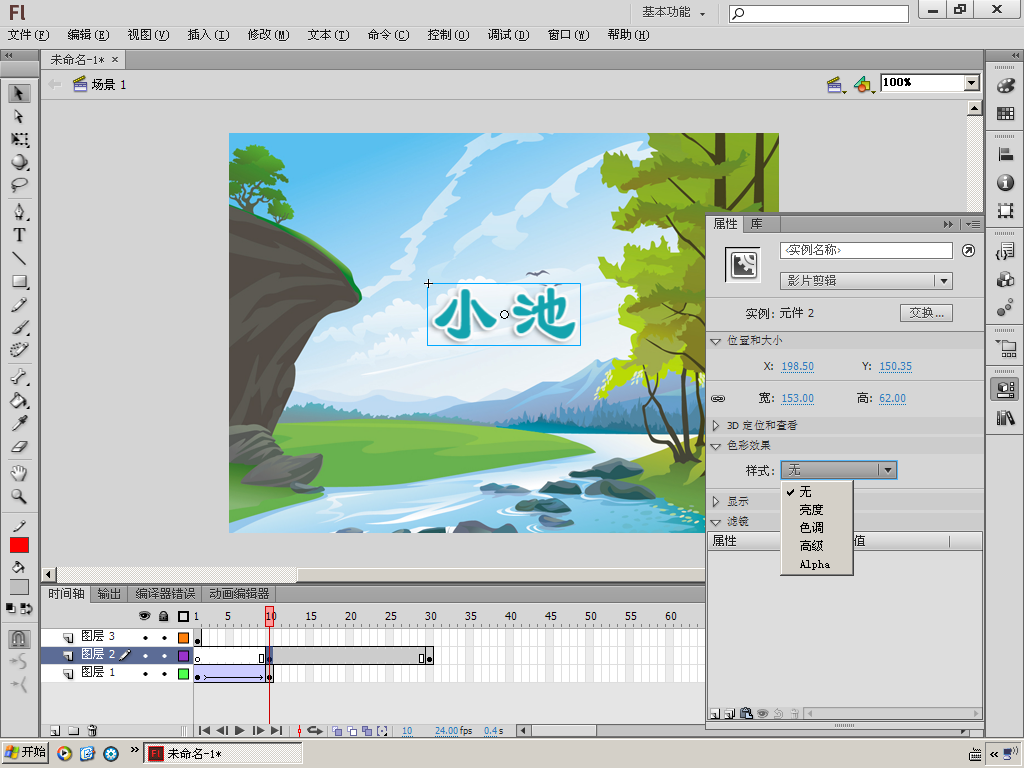Select the Deco tool
1024x768 pixels.
pos(19,350)
